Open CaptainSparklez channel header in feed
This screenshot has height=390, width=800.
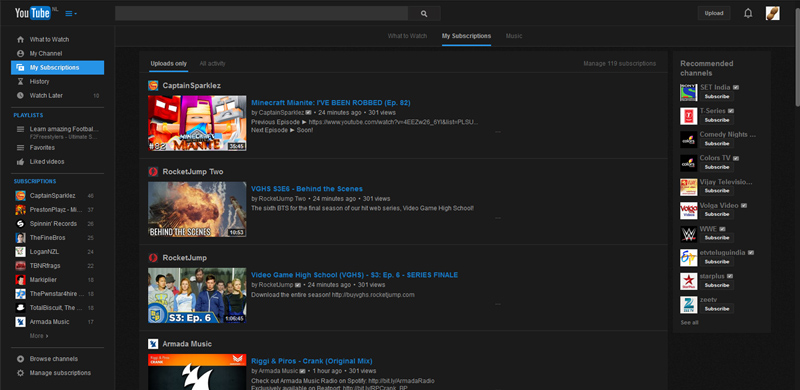click(191, 86)
